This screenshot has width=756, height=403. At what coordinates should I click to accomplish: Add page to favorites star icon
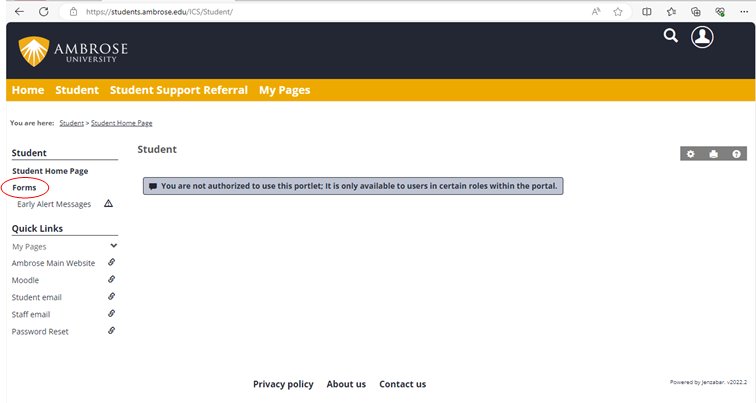click(619, 11)
